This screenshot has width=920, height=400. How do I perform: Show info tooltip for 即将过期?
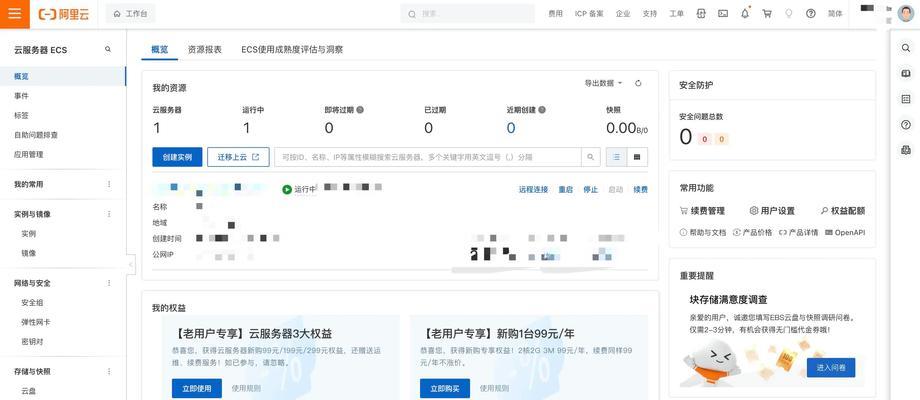pyautogui.click(x=360, y=110)
